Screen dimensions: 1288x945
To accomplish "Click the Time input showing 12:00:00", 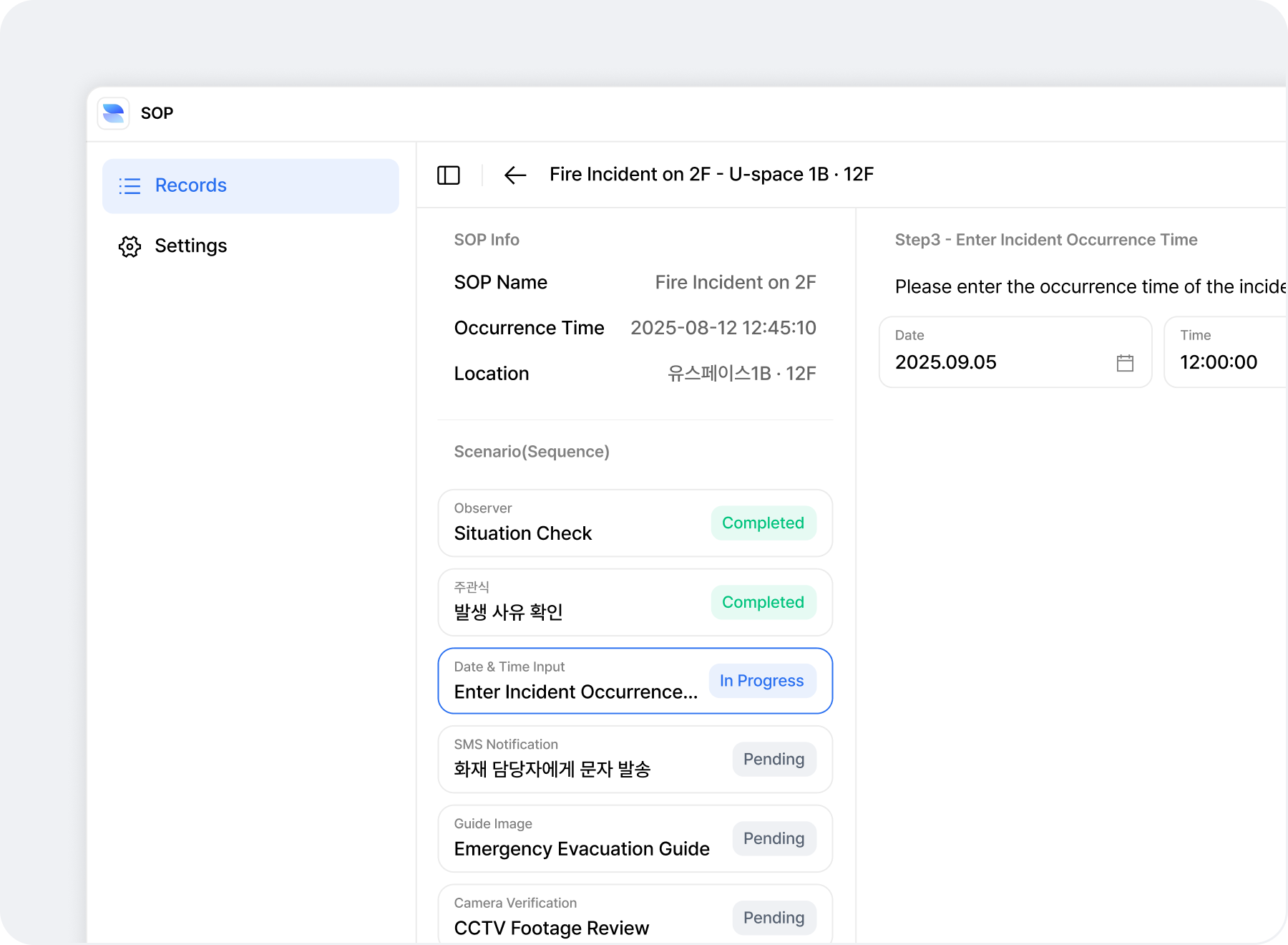I will (x=1217, y=362).
